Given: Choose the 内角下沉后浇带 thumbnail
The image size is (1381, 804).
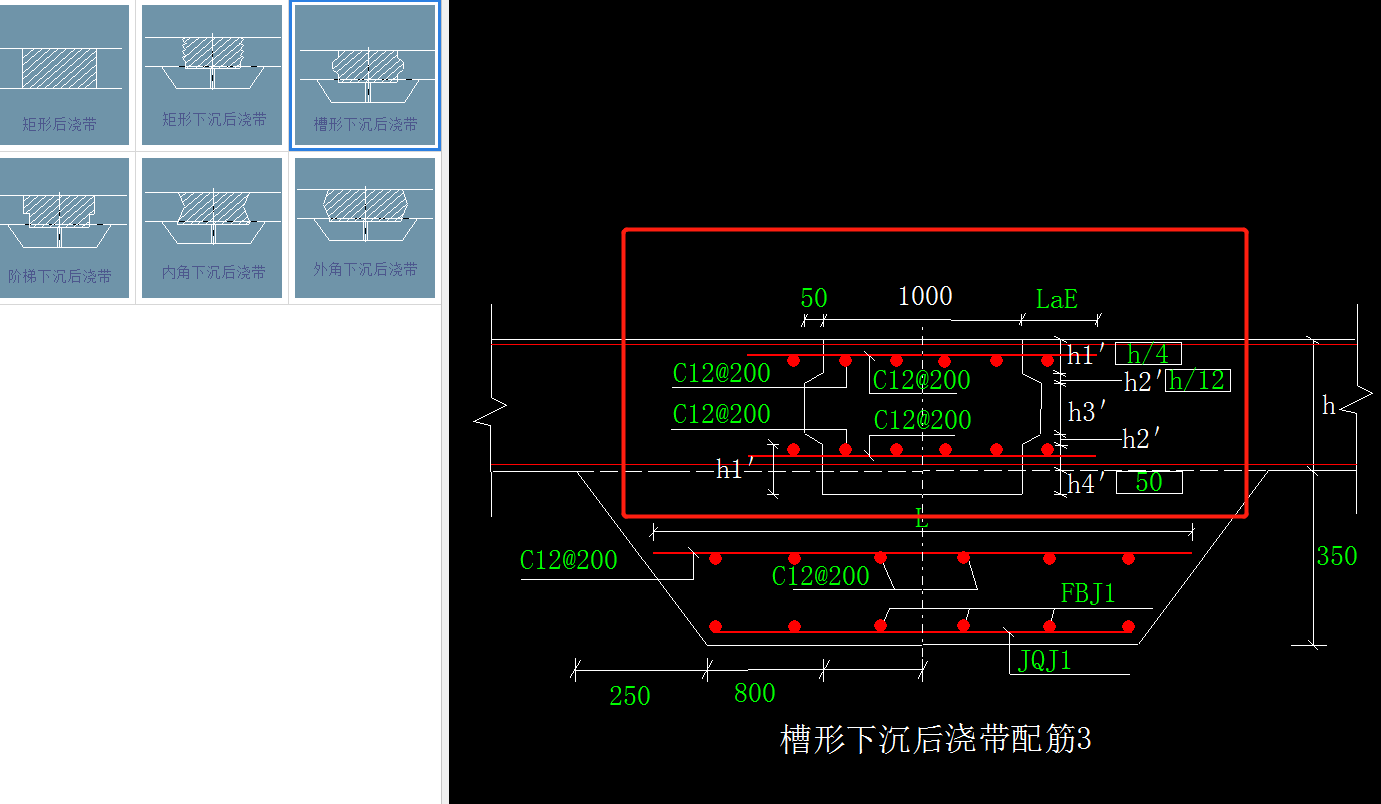Looking at the screenshot, I should click(212, 228).
